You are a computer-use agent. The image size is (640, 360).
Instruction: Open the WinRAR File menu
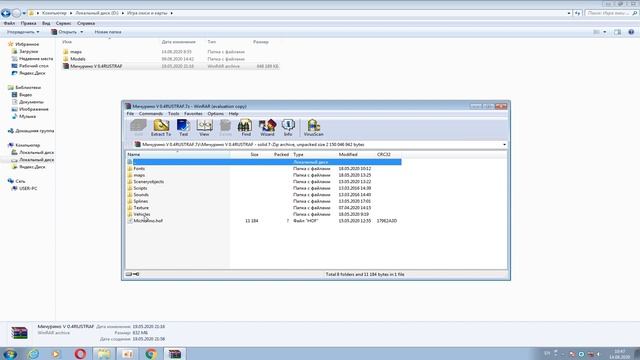[130, 113]
